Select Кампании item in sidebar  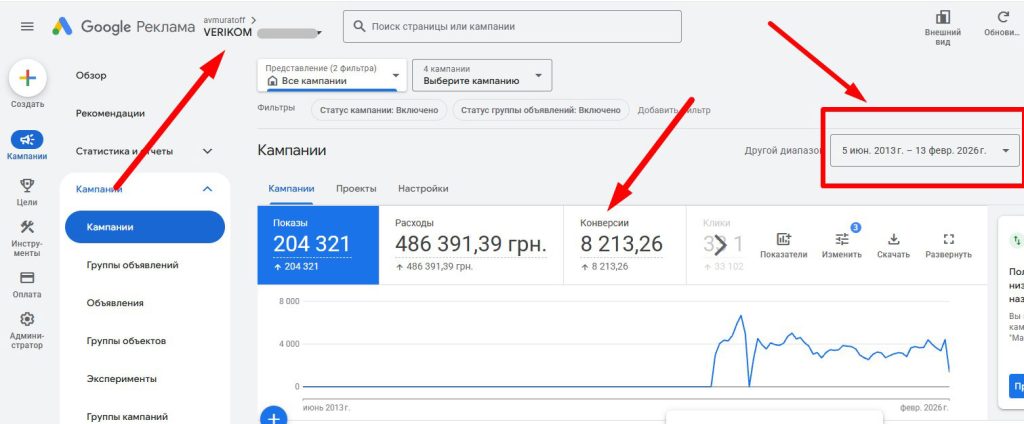144,227
